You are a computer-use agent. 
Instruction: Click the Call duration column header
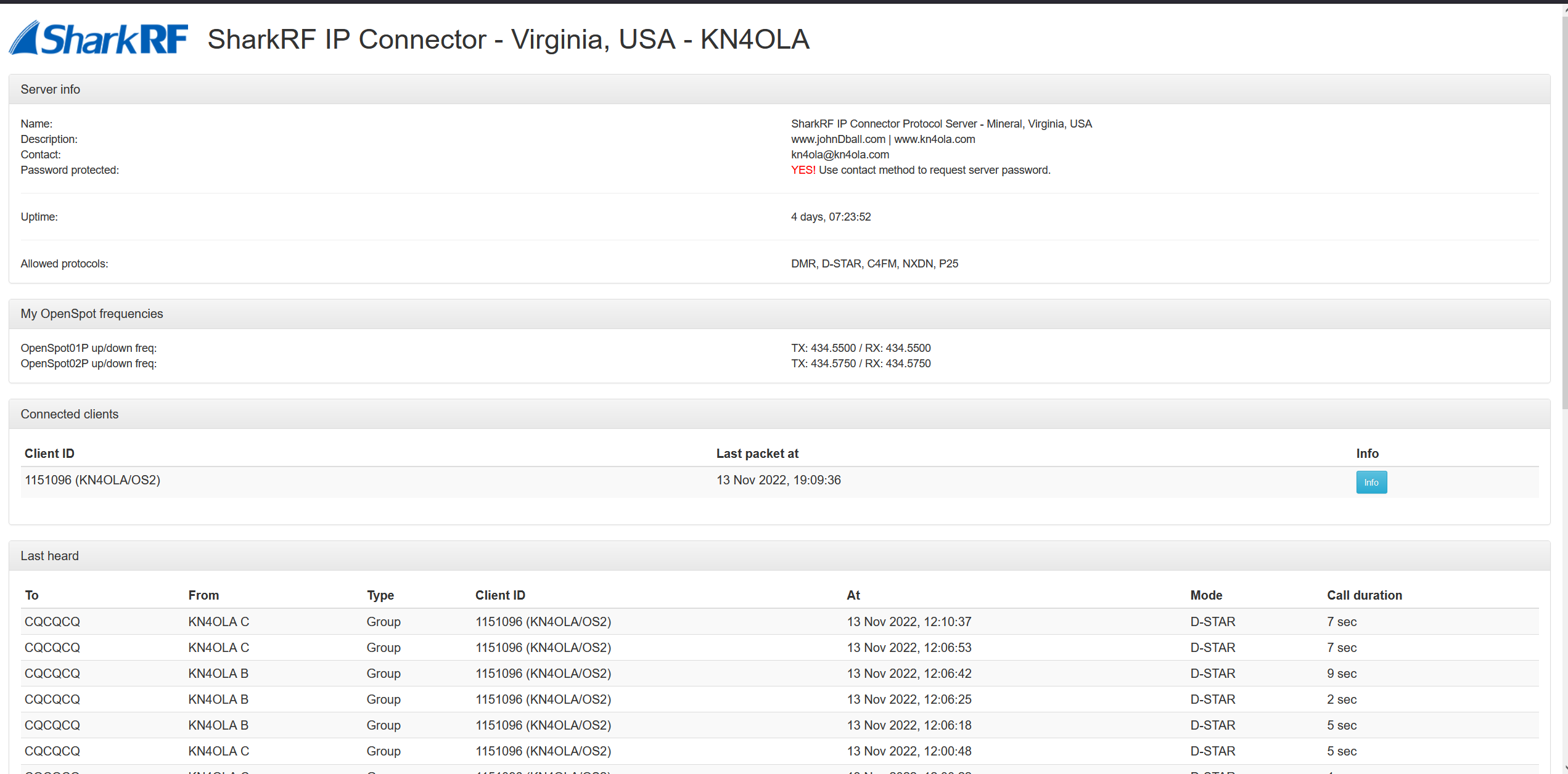click(x=1365, y=595)
